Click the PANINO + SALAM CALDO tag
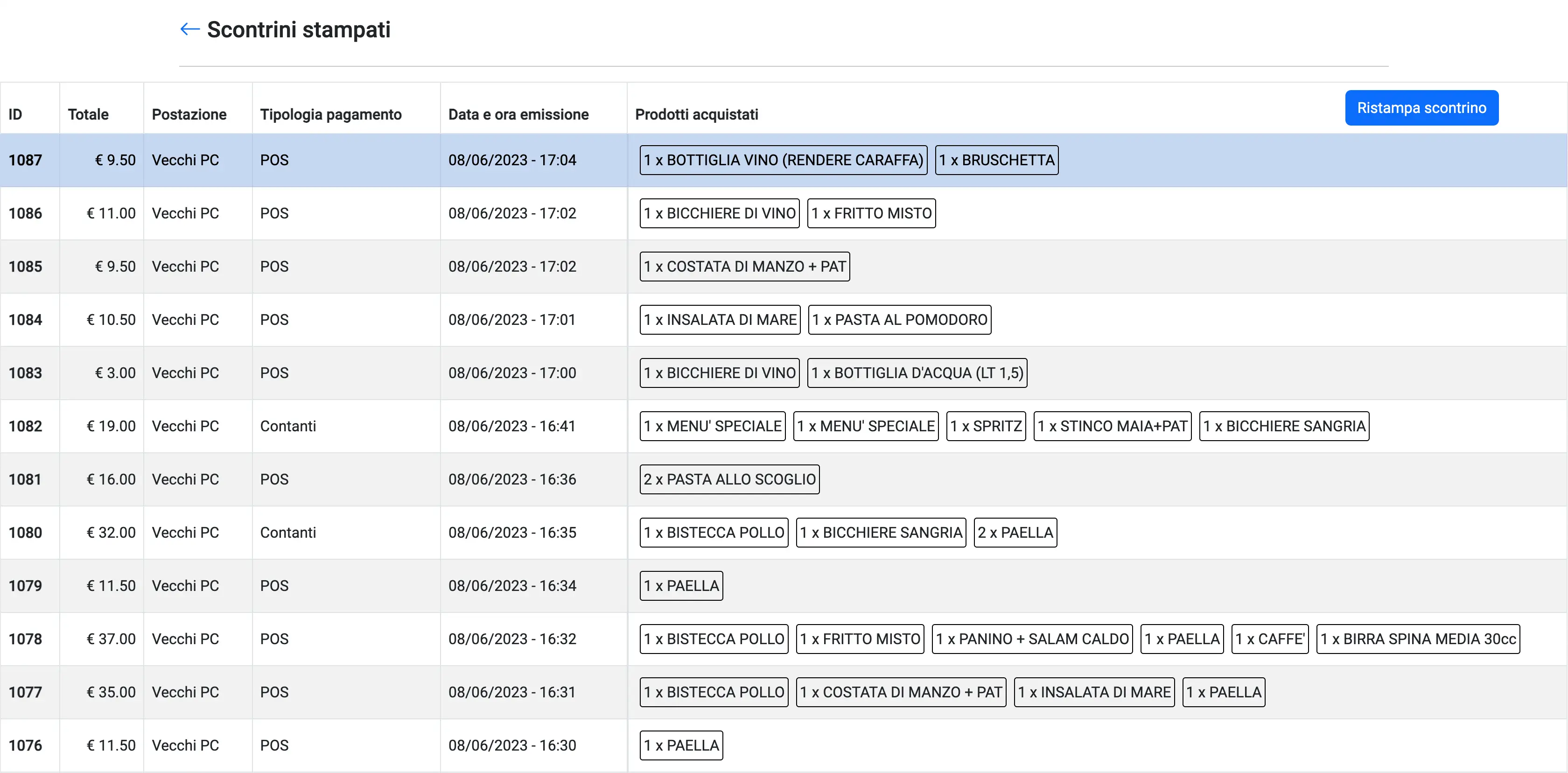 1032,639
